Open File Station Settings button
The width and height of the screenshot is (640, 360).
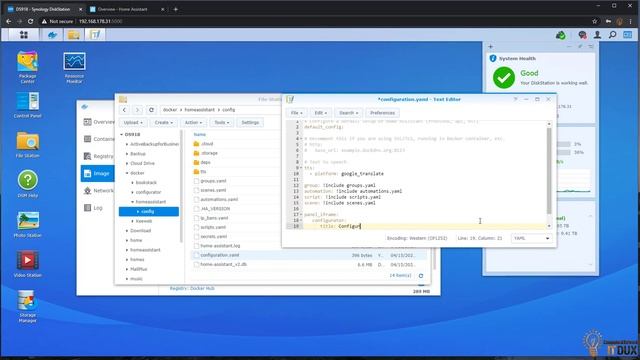click(250, 122)
